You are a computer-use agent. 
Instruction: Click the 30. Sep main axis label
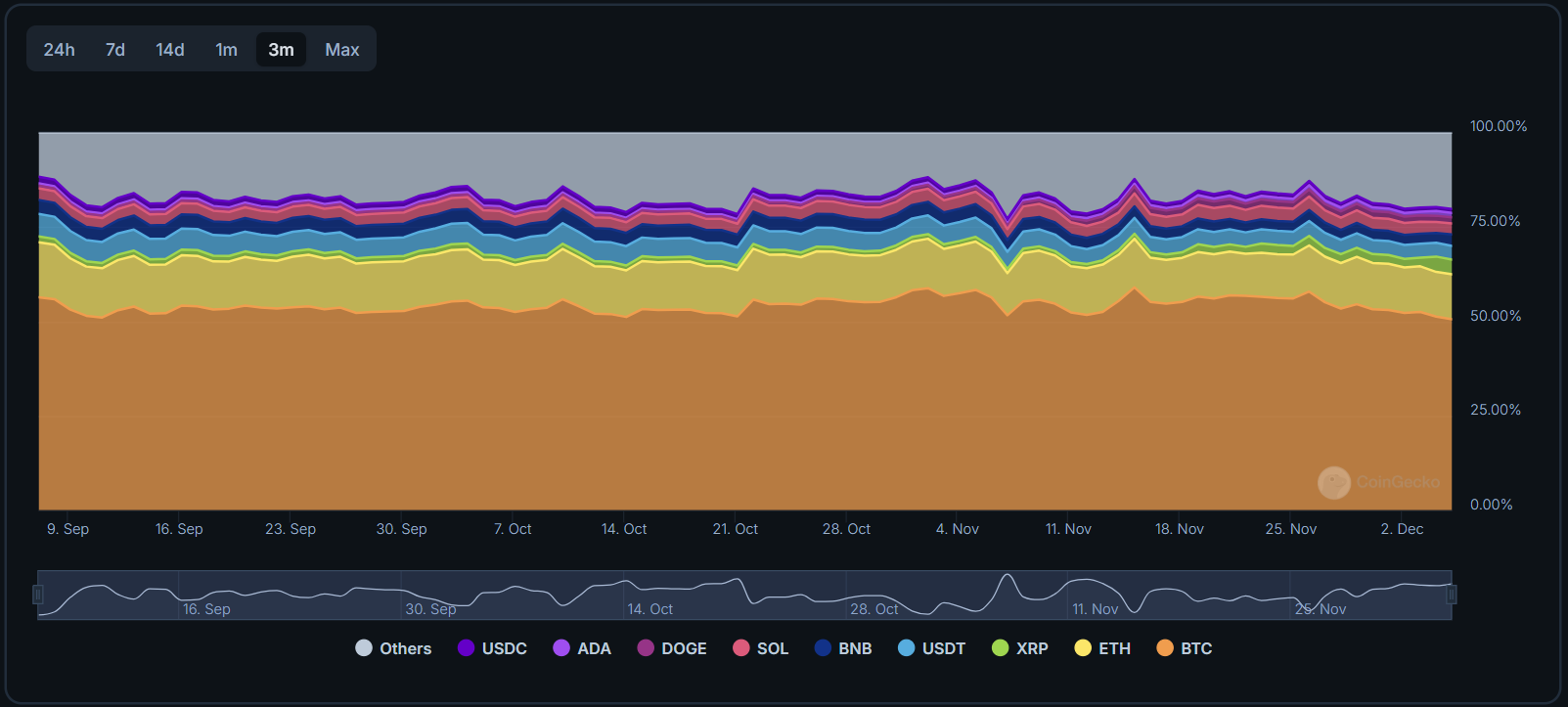pyautogui.click(x=402, y=529)
